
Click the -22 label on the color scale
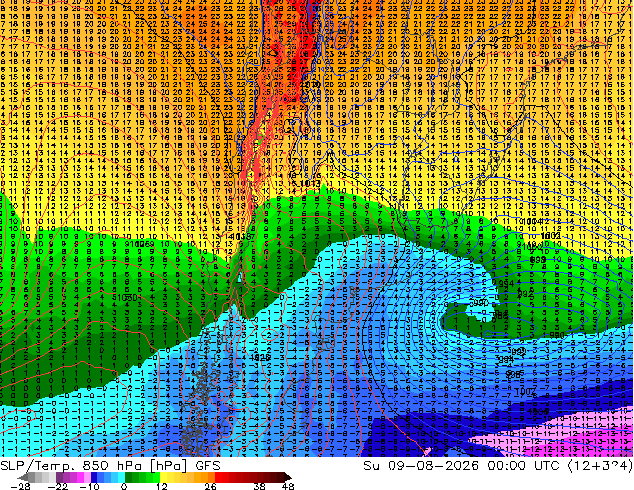click(x=58, y=486)
